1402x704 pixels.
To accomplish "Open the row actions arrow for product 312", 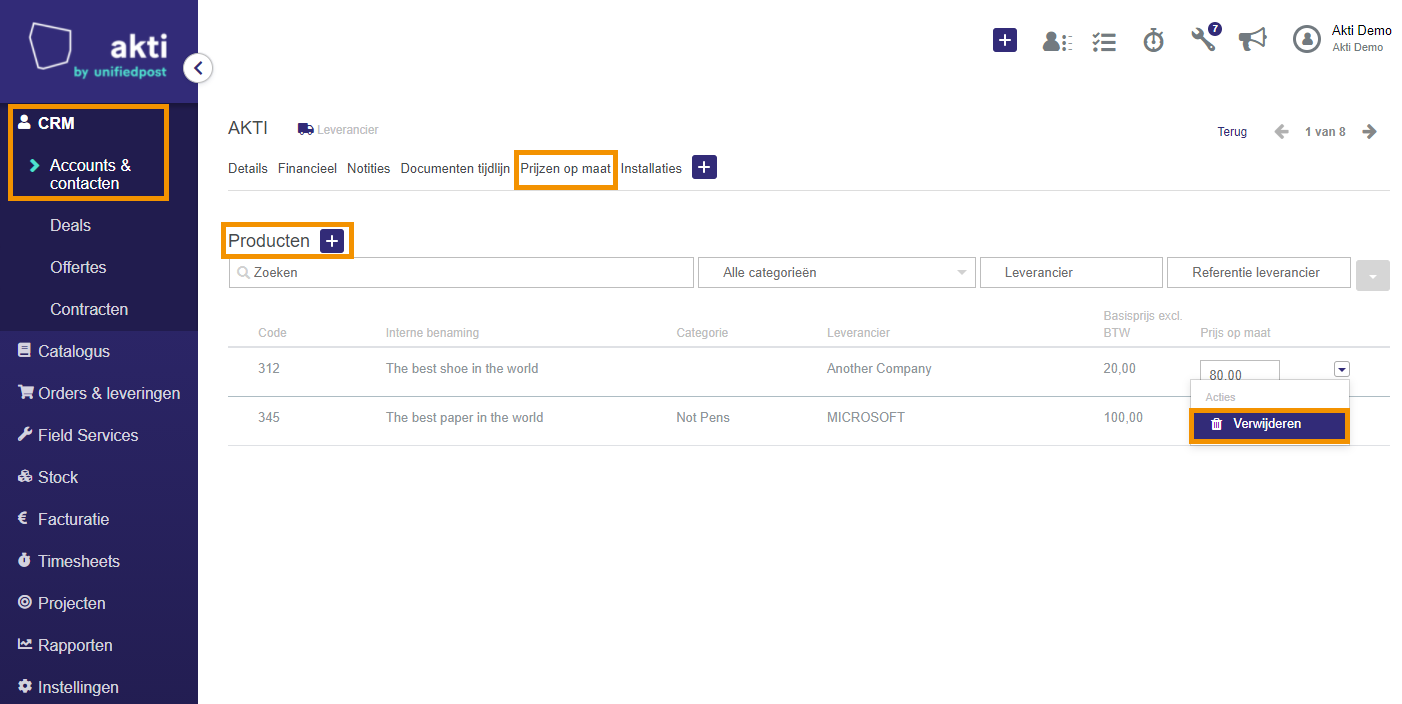I will pos(1341,369).
